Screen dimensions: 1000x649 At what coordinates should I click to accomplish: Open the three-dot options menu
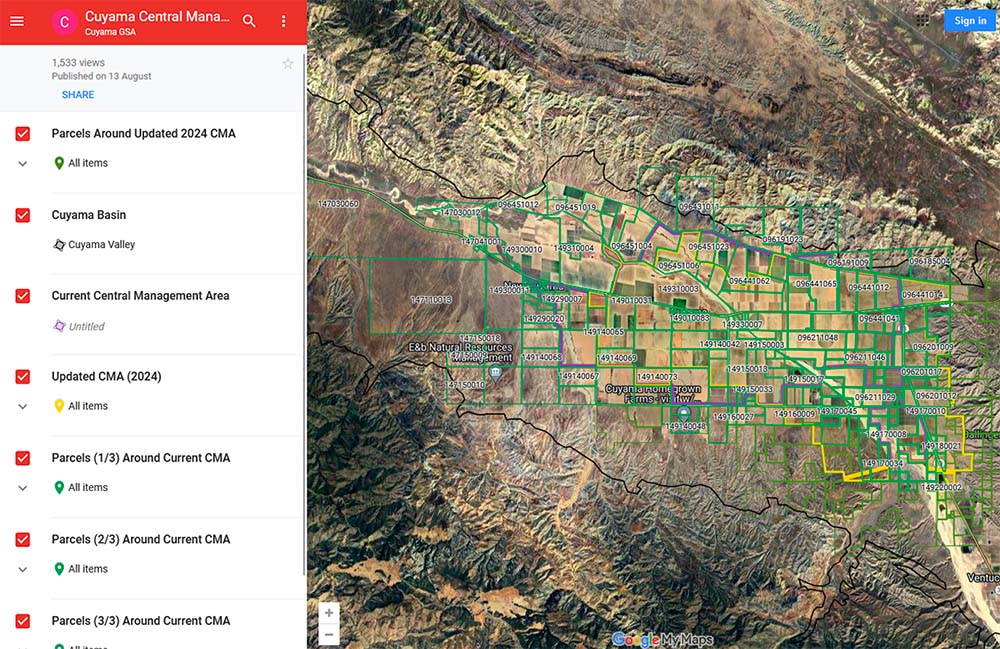point(285,21)
